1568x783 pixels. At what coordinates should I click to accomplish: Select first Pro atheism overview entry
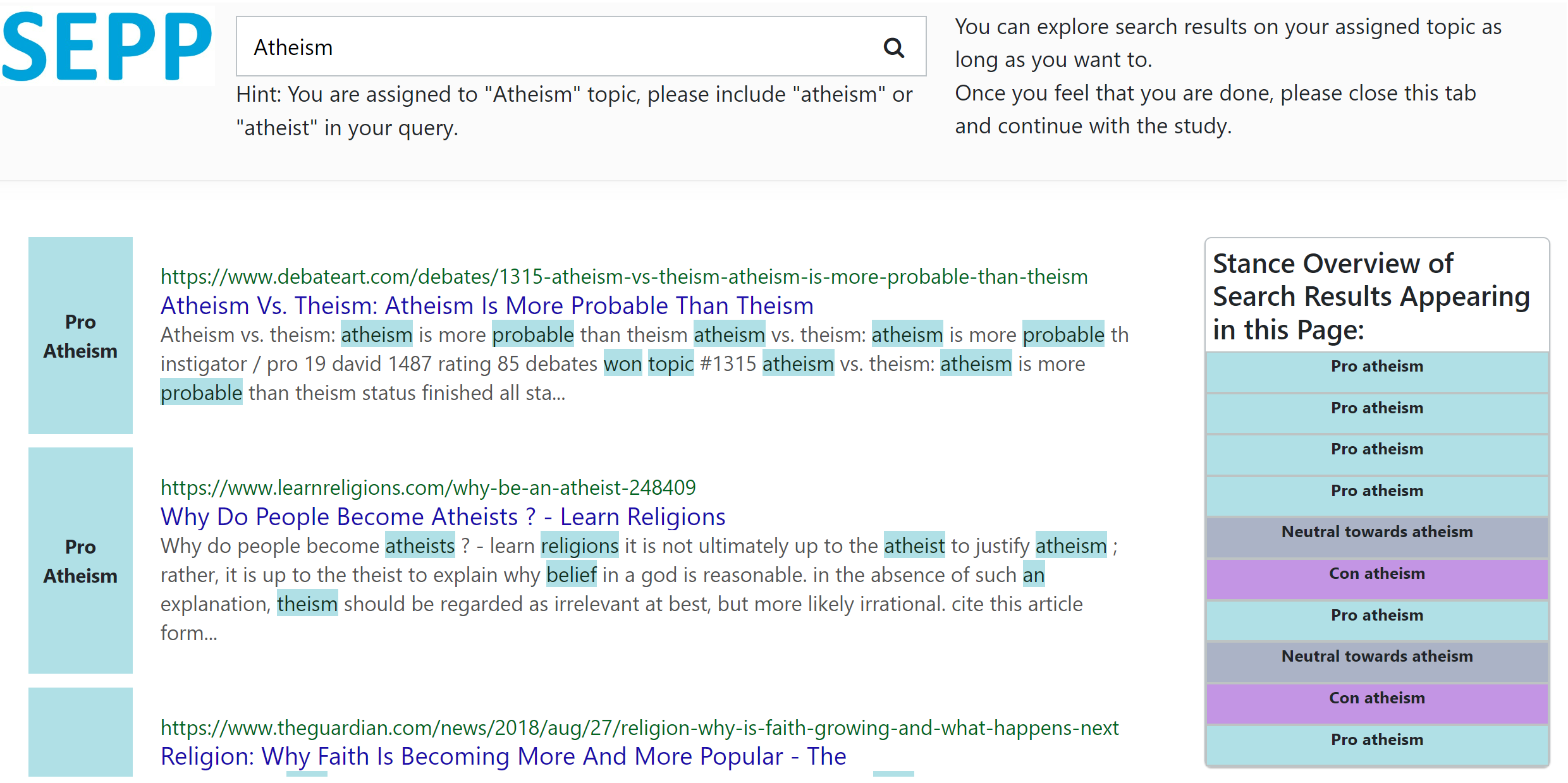(x=1377, y=372)
